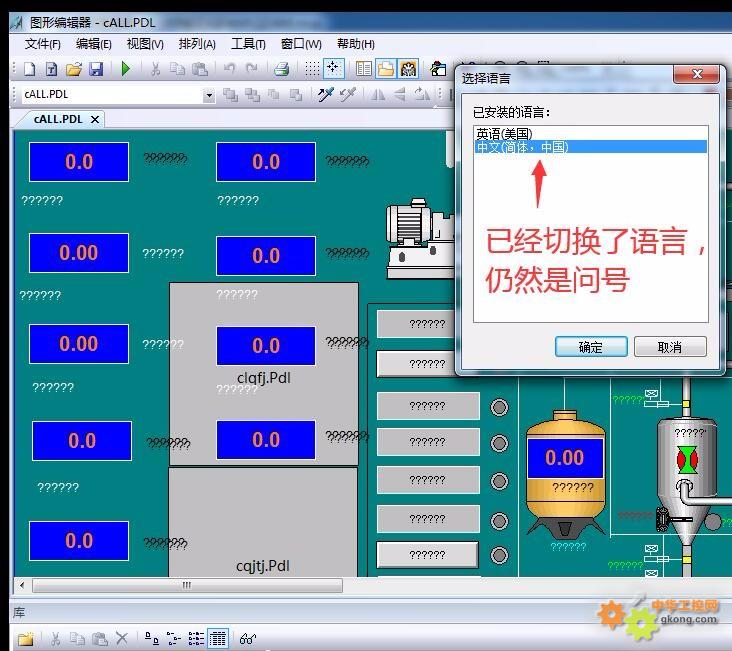This screenshot has width=732, height=651.
Task: Start runtime with the green play icon
Action: (x=126, y=69)
